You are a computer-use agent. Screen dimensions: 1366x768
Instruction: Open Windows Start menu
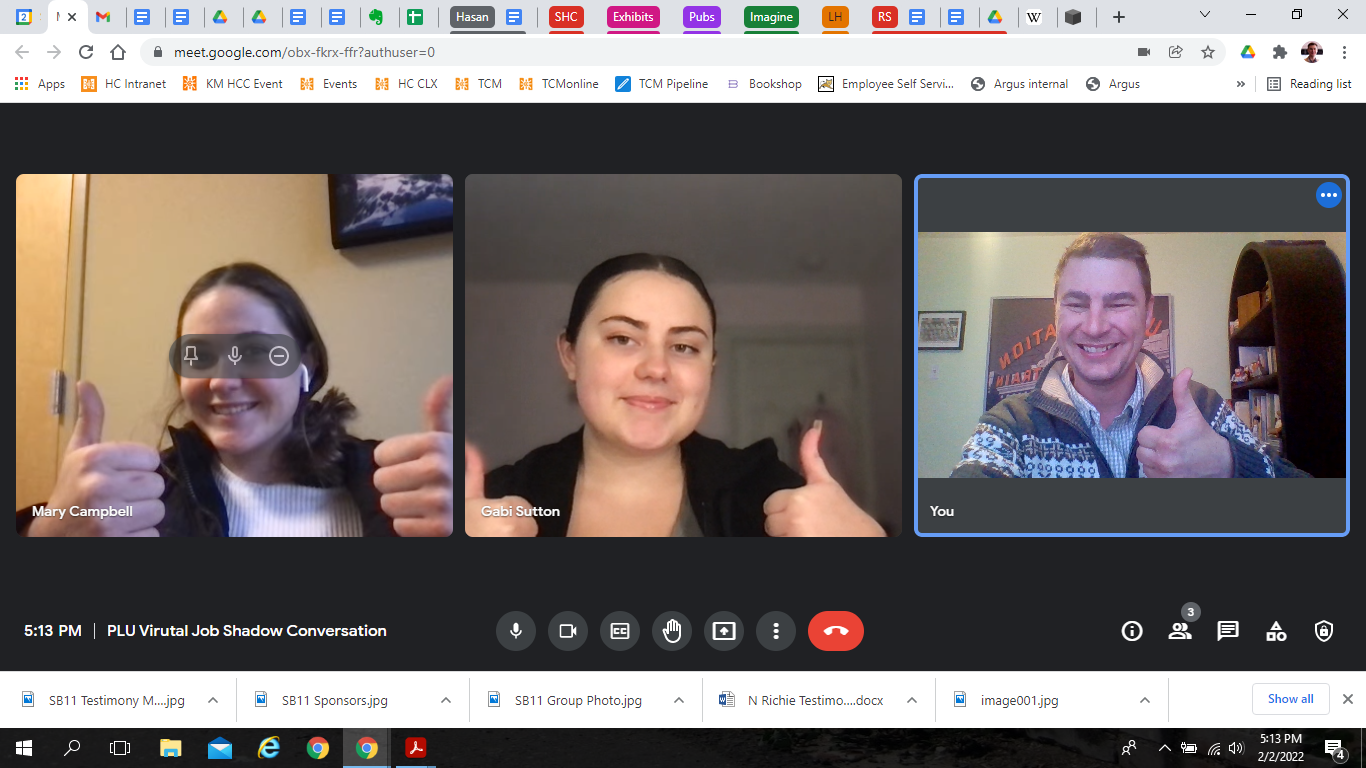point(24,748)
